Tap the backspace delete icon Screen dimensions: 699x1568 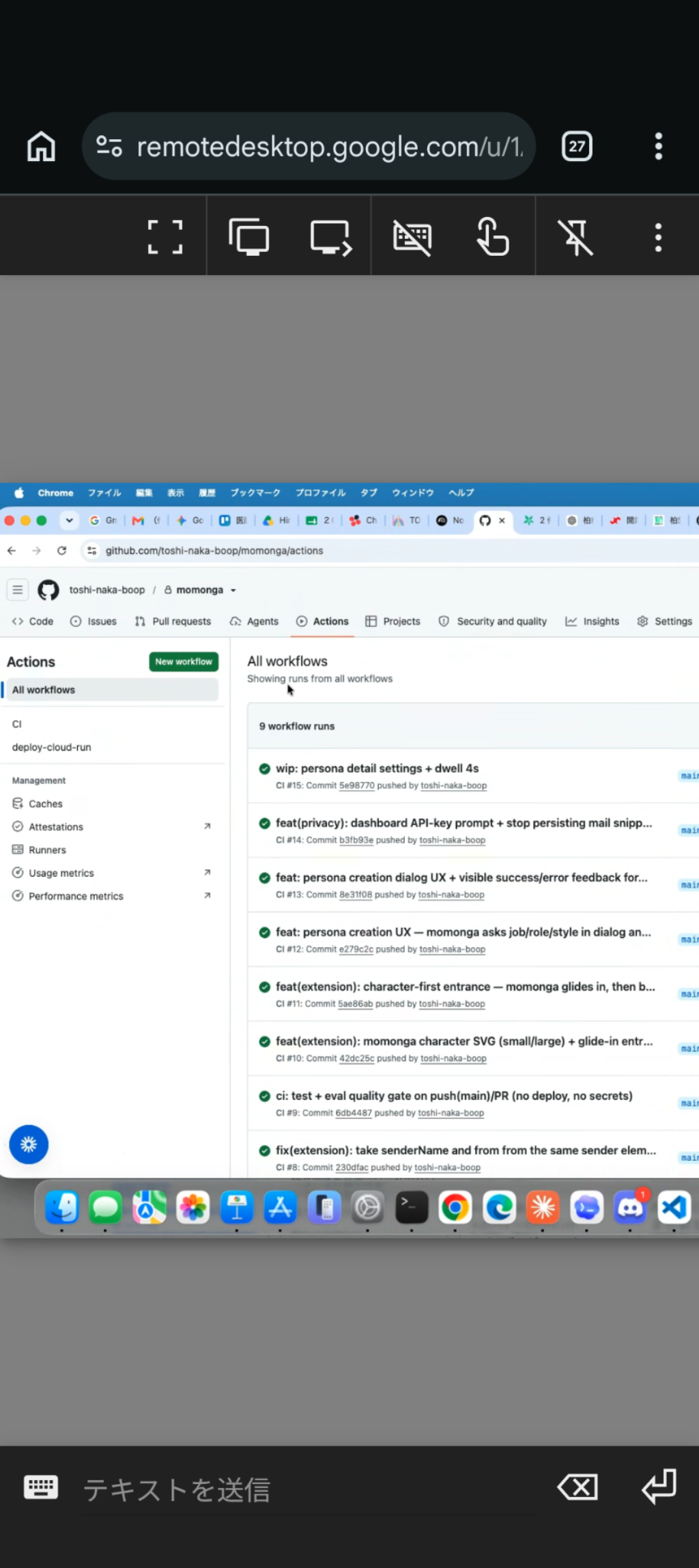577,1487
